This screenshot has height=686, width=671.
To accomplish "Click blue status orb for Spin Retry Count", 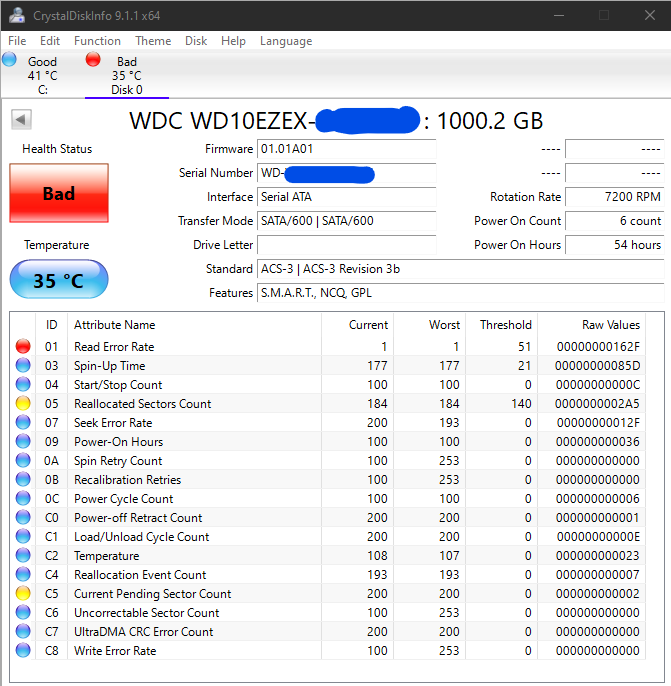I will [x=23, y=461].
